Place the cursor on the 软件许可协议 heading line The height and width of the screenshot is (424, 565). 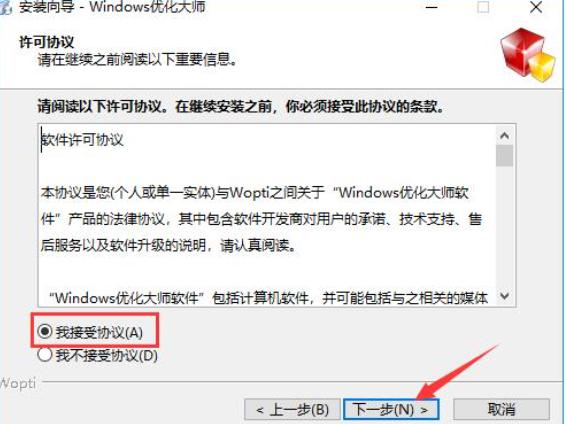pos(83,140)
